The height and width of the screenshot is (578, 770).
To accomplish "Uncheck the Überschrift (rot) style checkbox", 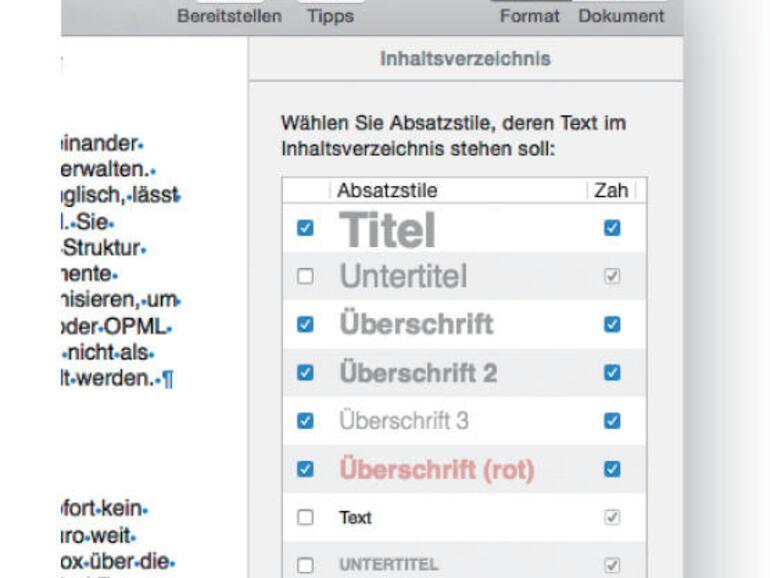I will (306, 469).
